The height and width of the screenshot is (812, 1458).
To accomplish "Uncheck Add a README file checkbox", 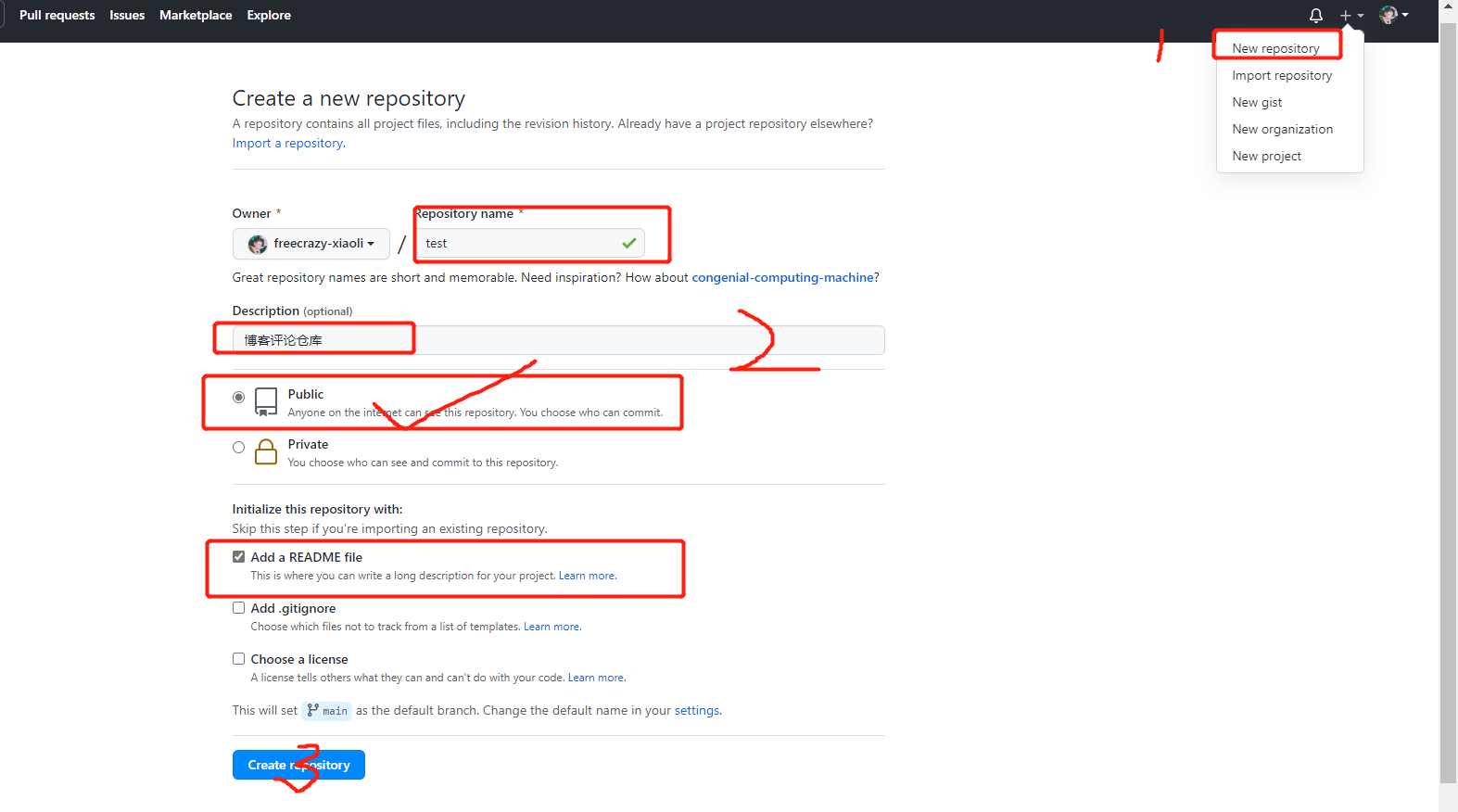I will tap(239, 557).
